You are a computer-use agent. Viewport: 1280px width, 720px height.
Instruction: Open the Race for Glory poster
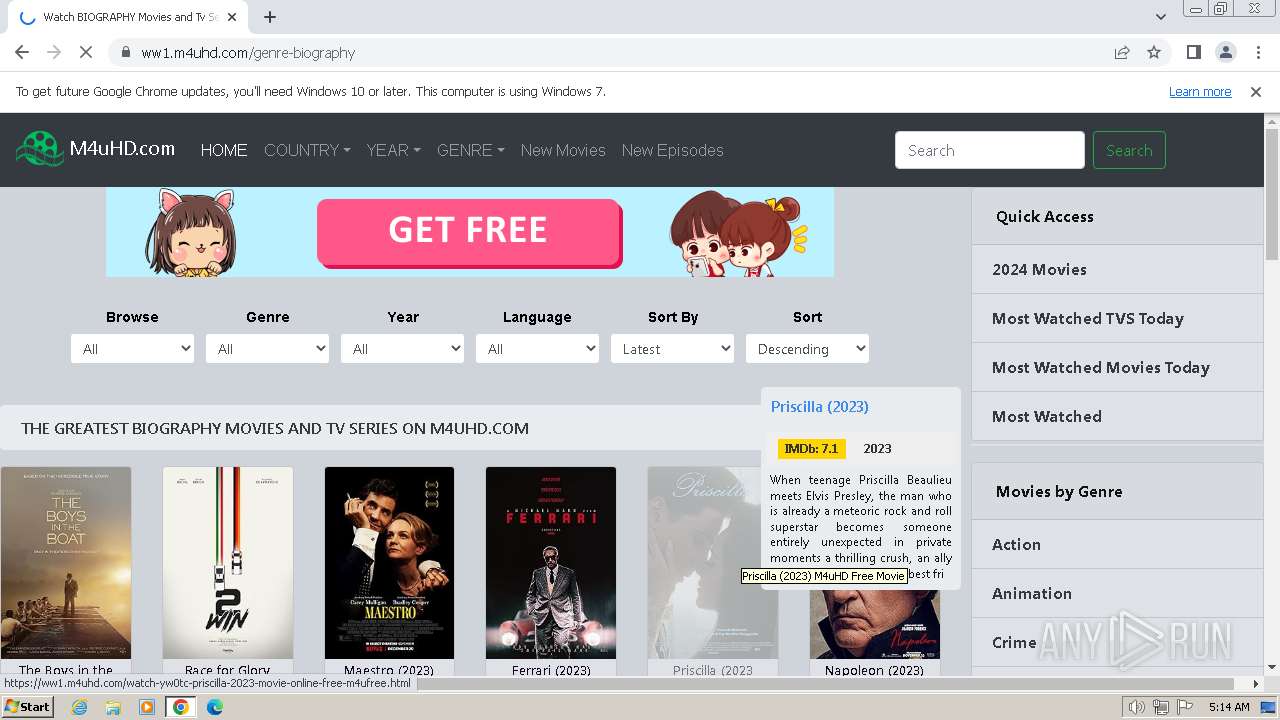[228, 563]
